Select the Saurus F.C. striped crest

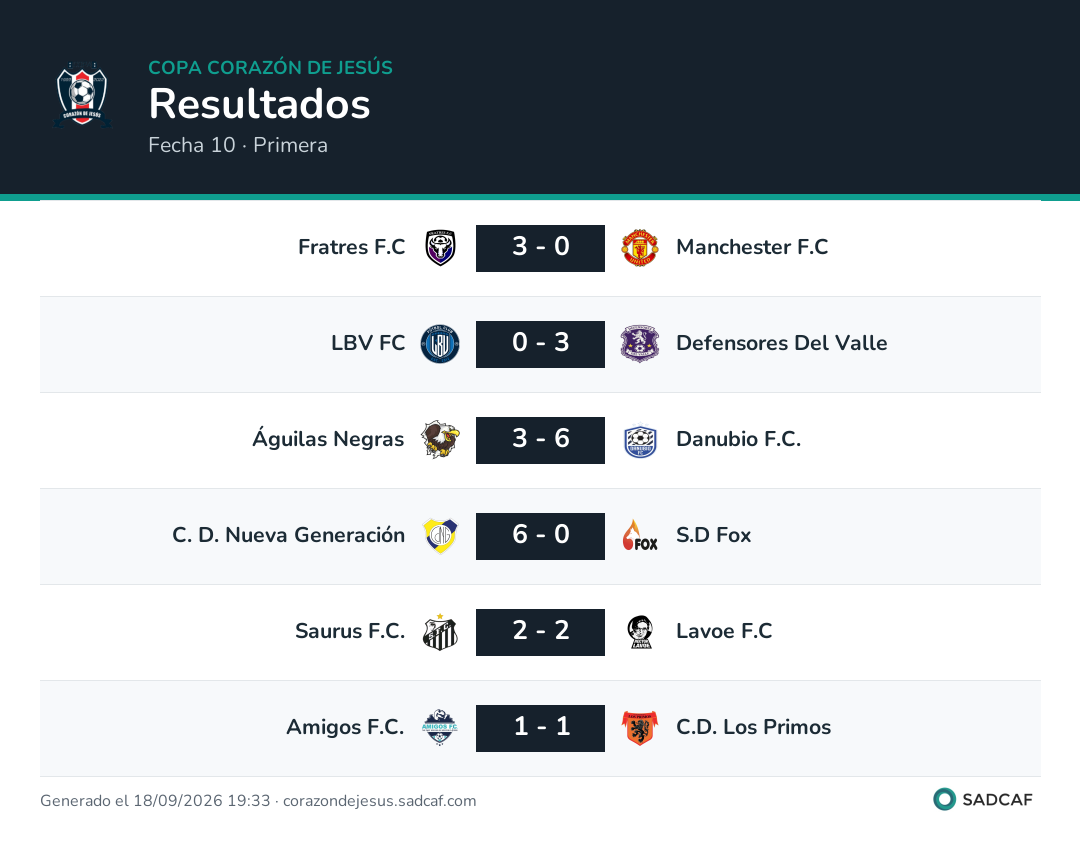click(x=440, y=632)
